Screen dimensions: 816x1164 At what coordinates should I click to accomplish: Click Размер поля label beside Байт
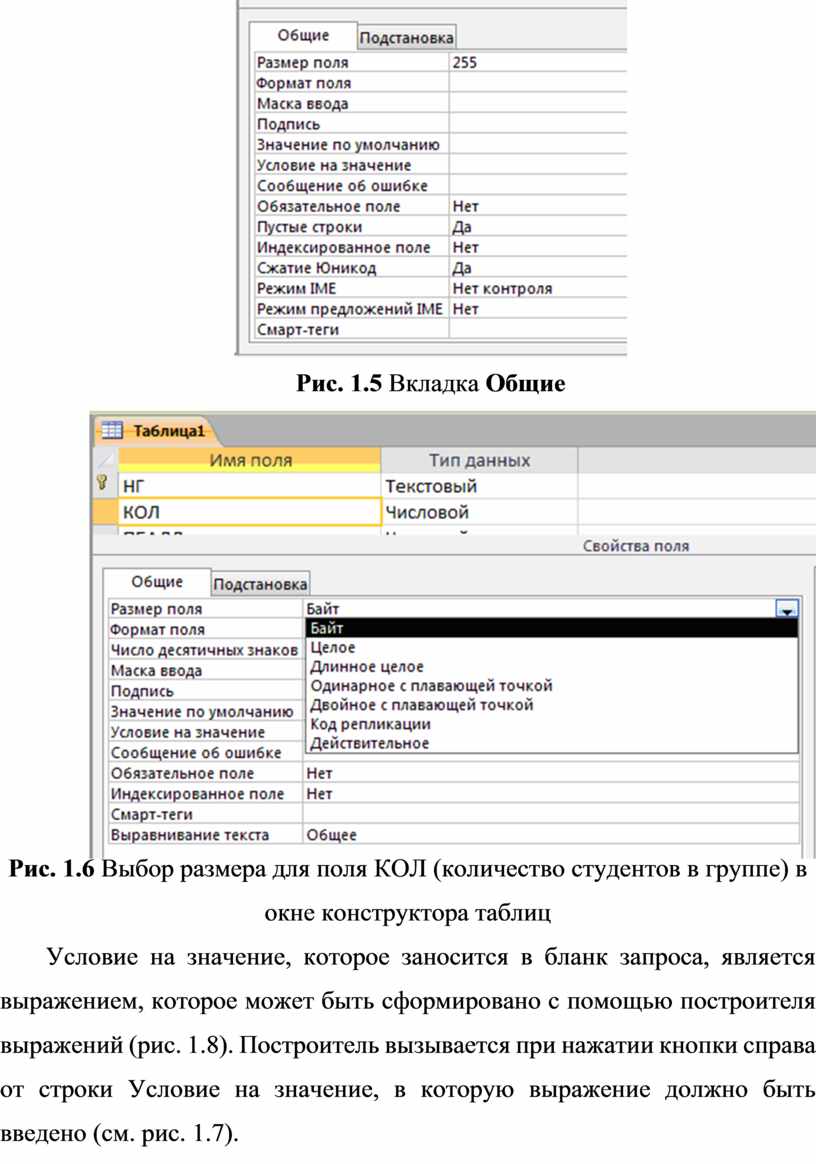(x=156, y=609)
